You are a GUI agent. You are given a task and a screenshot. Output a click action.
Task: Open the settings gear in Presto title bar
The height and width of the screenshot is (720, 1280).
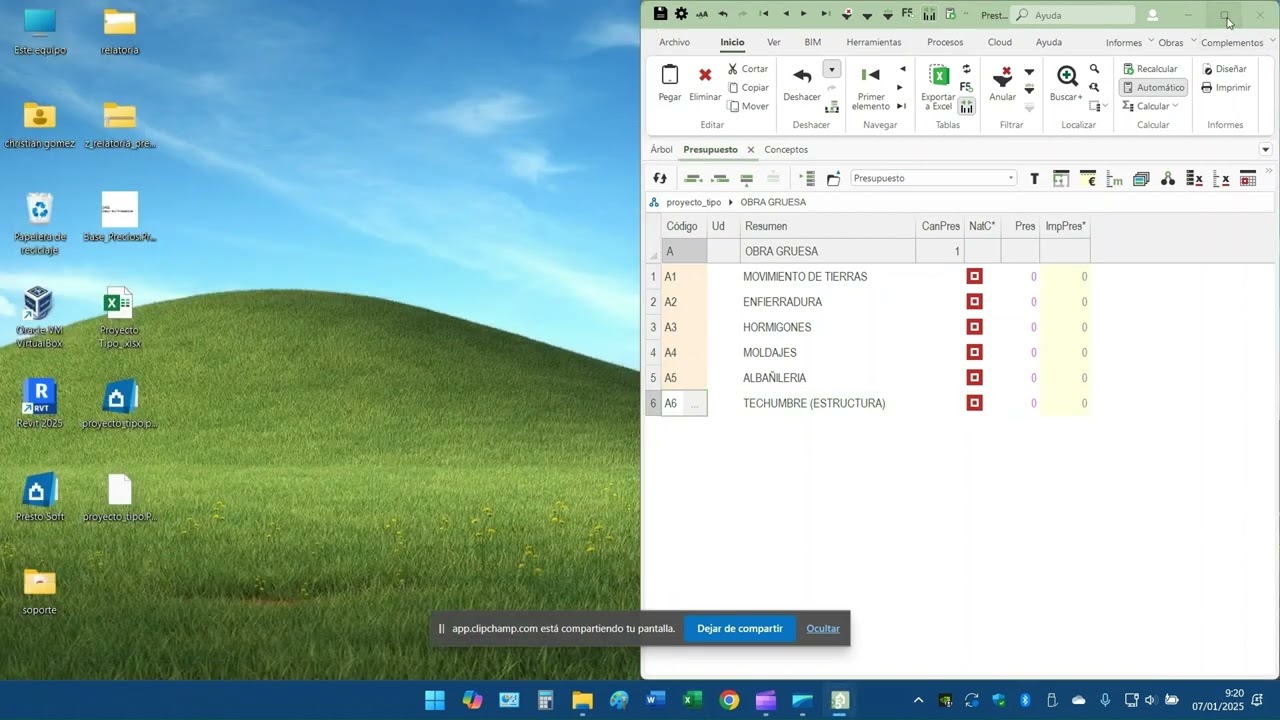point(681,14)
